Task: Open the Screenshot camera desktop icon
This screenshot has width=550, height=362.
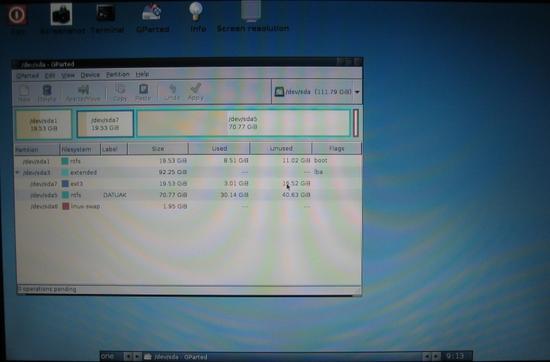Action: pos(61,14)
